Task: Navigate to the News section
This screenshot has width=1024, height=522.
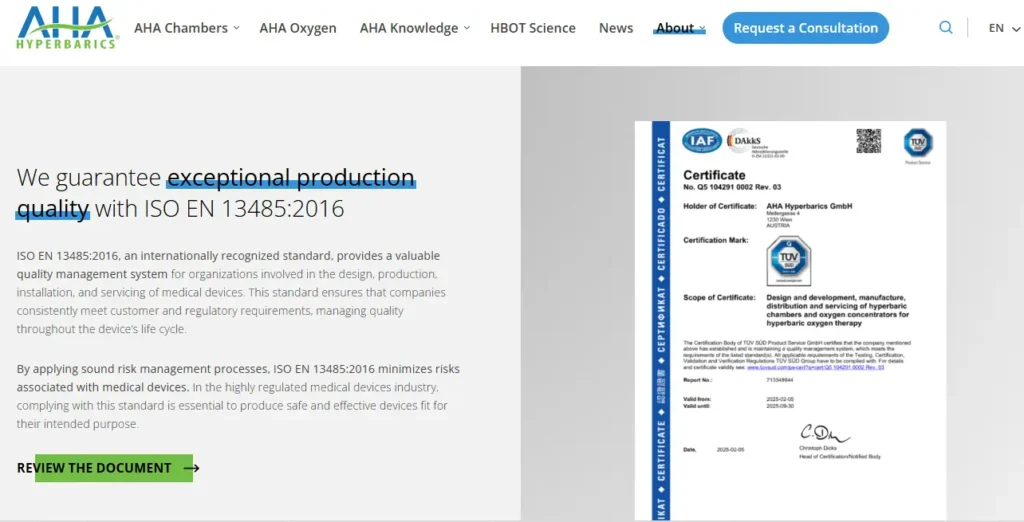Action: pyautogui.click(x=616, y=28)
